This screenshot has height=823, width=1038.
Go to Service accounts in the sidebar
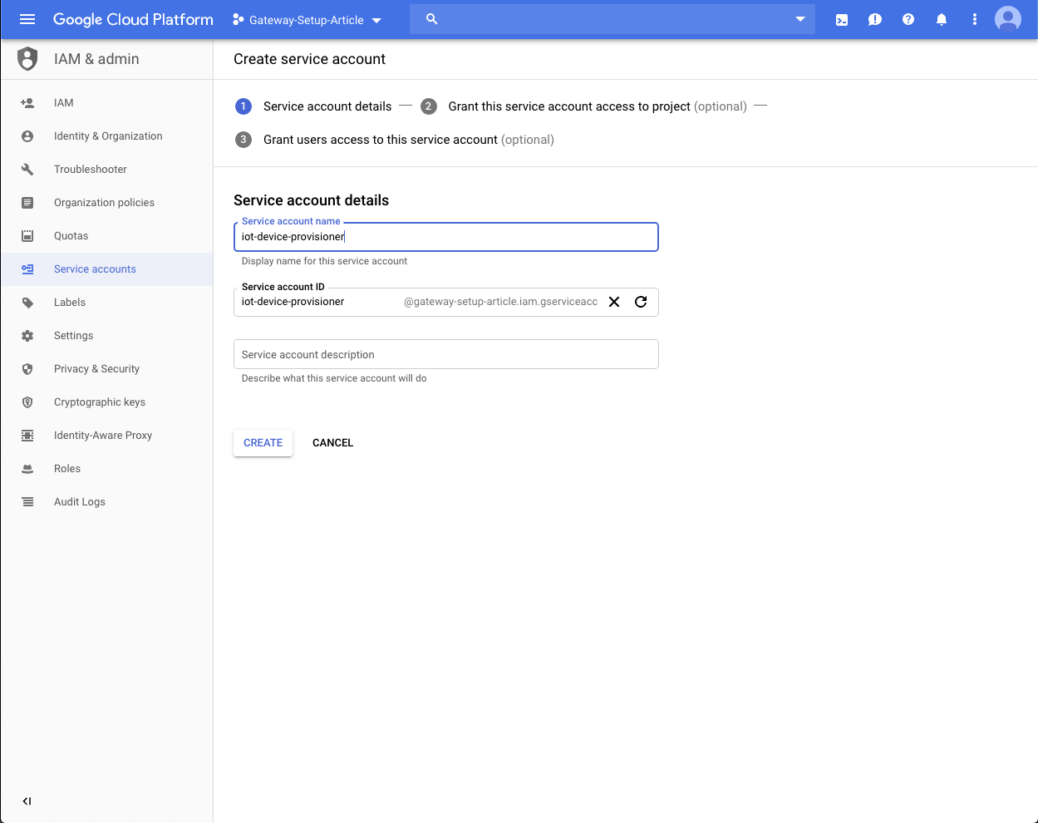click(x=93, y=268)
